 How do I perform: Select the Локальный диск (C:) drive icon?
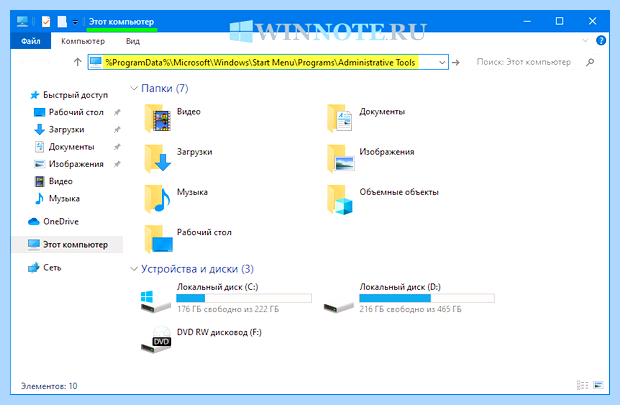(x=155, y=301)
